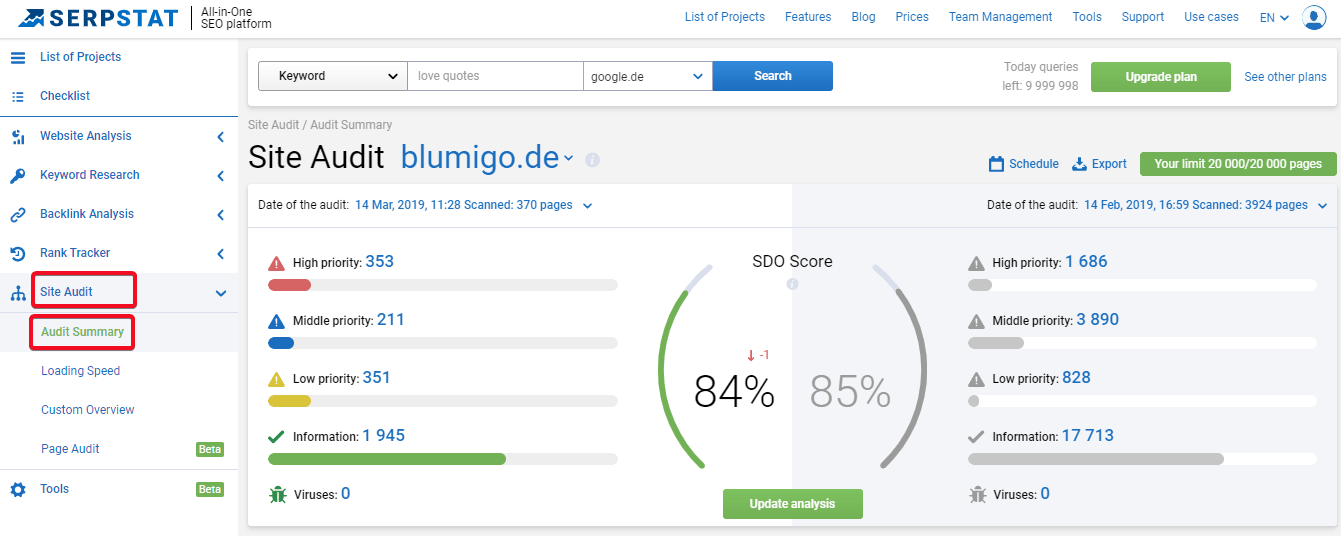This screenshot has width=1341, height=536.
Task: Click the Backlink Analysis chain icon
Action: tap(18, 214)
